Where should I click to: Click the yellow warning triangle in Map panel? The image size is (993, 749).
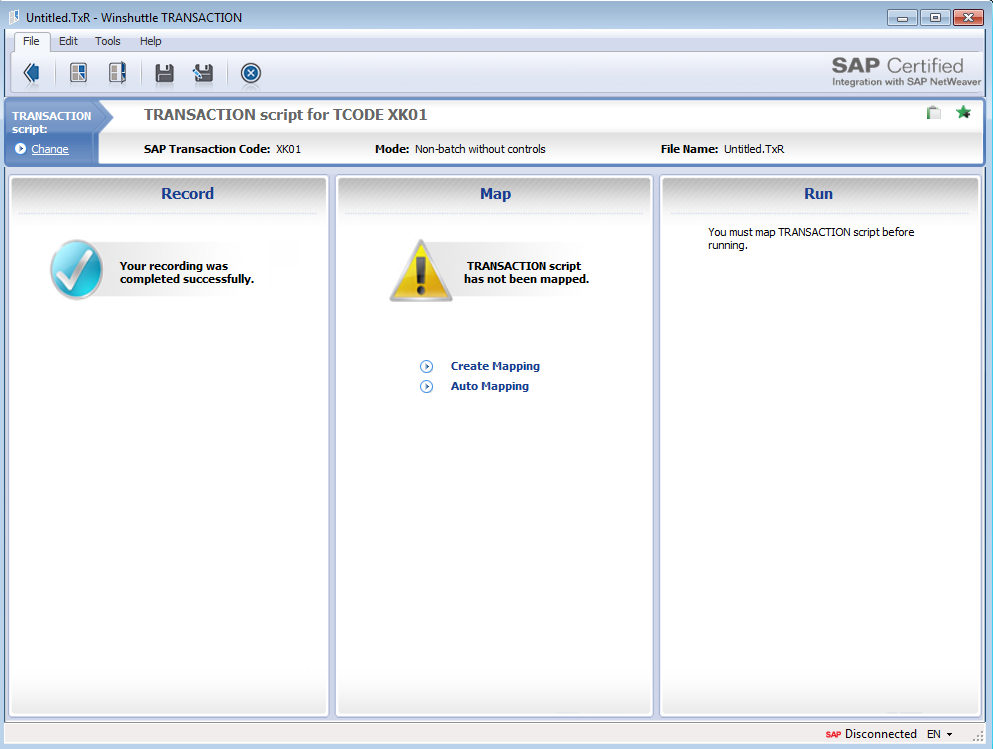point(421,271)
